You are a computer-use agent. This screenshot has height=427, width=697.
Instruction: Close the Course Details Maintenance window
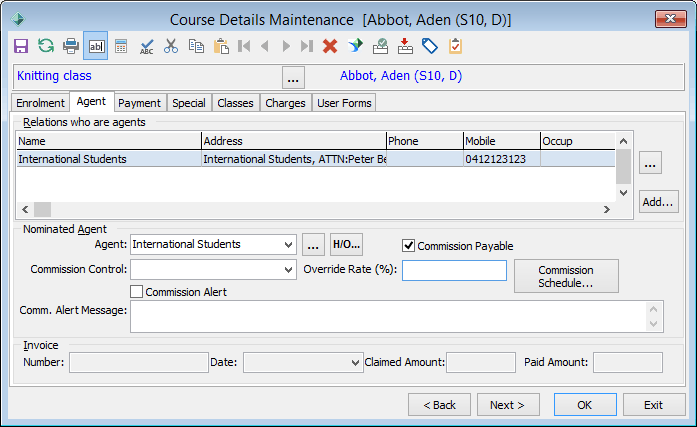(x=670, y=19)
